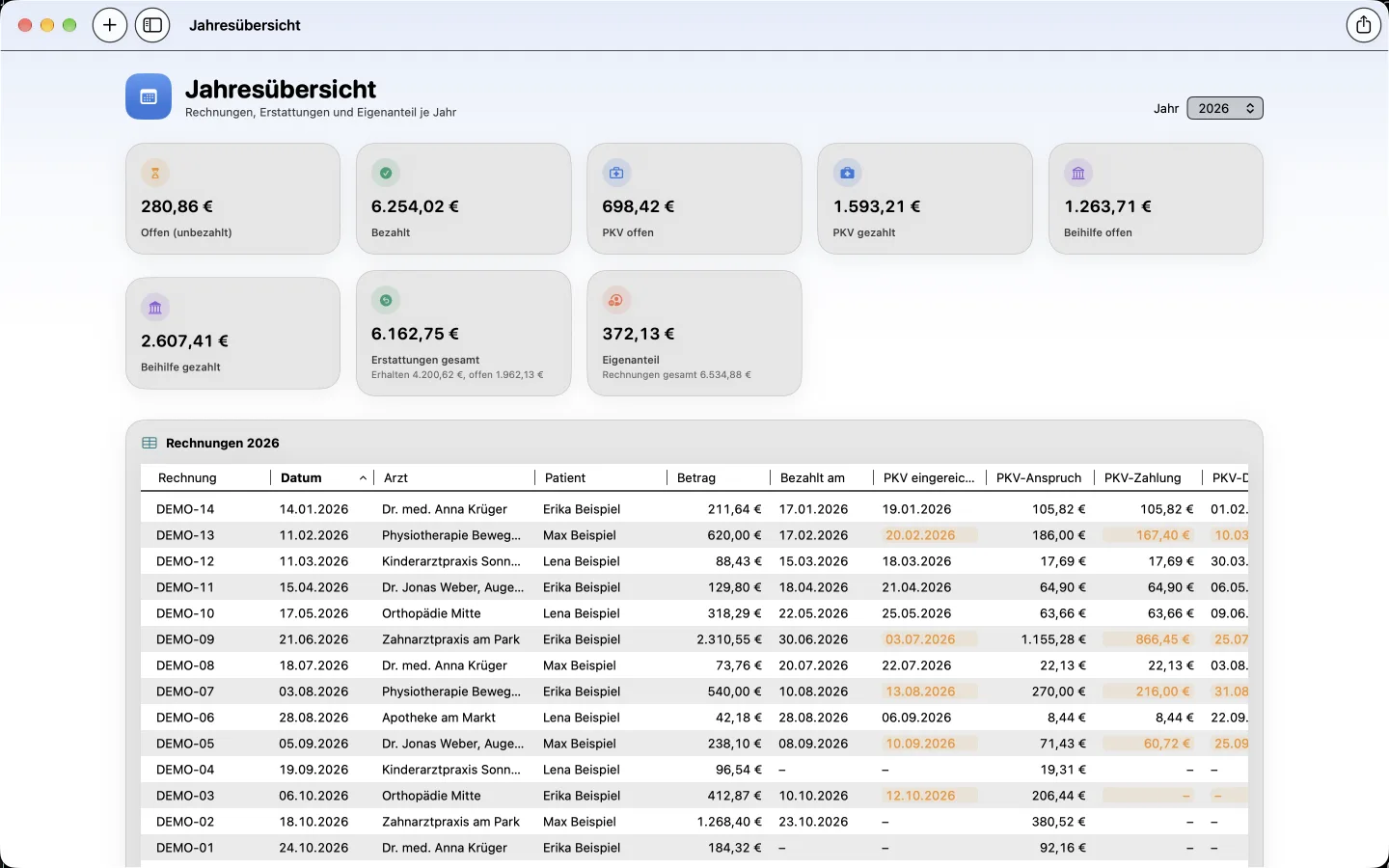Image resolution: width=1389 pixels, height=868 pixels.
Task: Click PKV-Anspruch value 380,52 €
Action: [x=1059, y=822]
